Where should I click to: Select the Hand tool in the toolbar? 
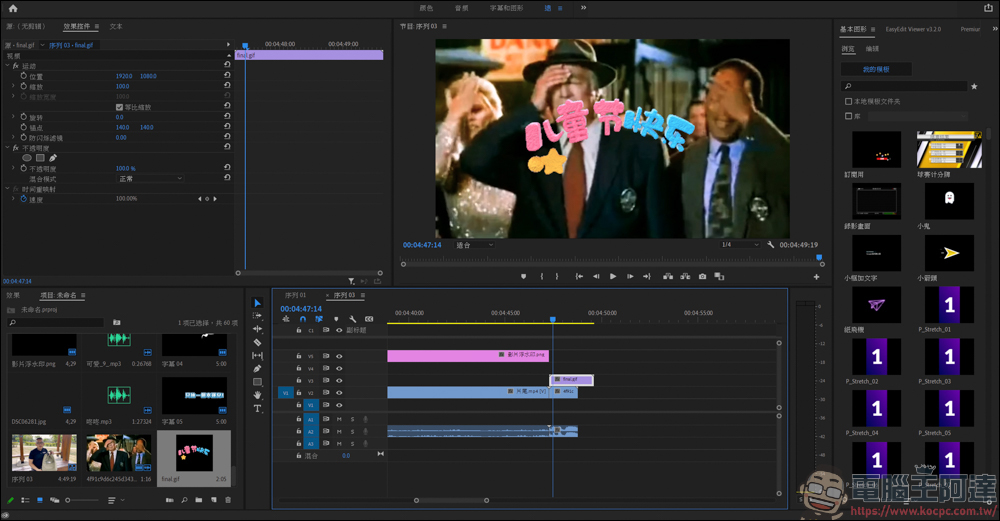pyautogui.click(x=257, y=395)
